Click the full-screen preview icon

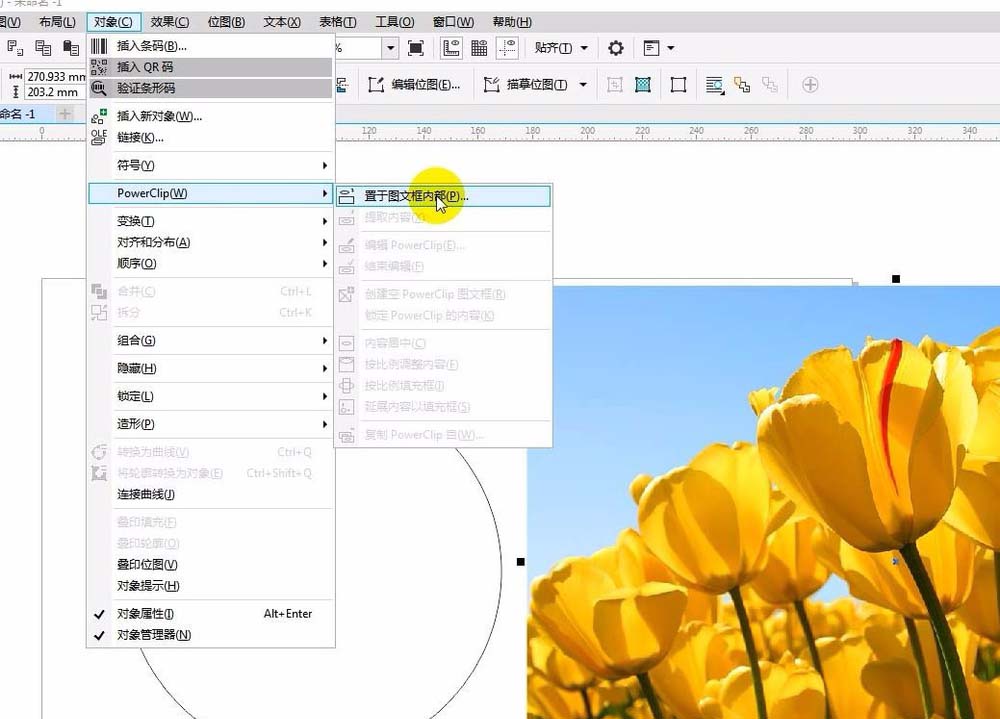pyautogui.click(x=416, y=48)
